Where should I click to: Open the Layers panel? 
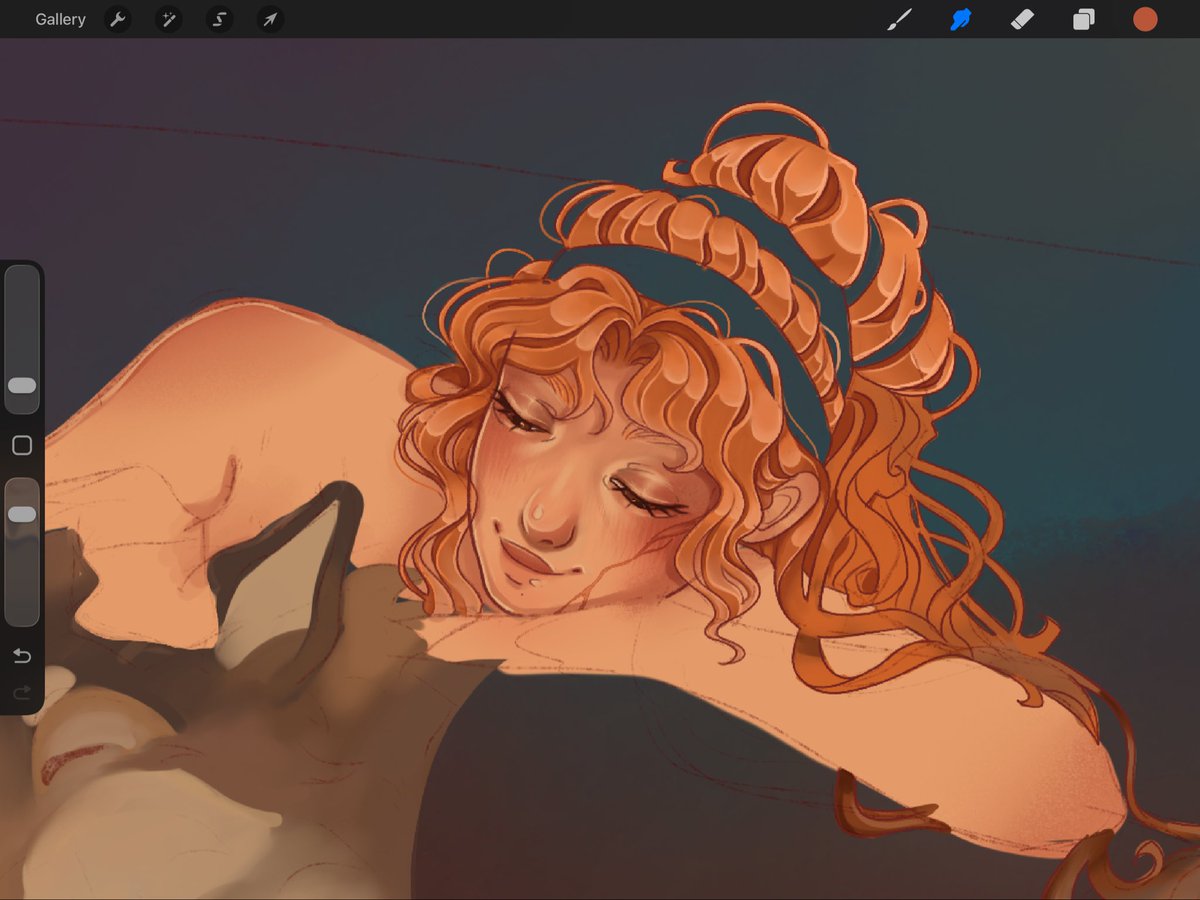coord(1084,19)
